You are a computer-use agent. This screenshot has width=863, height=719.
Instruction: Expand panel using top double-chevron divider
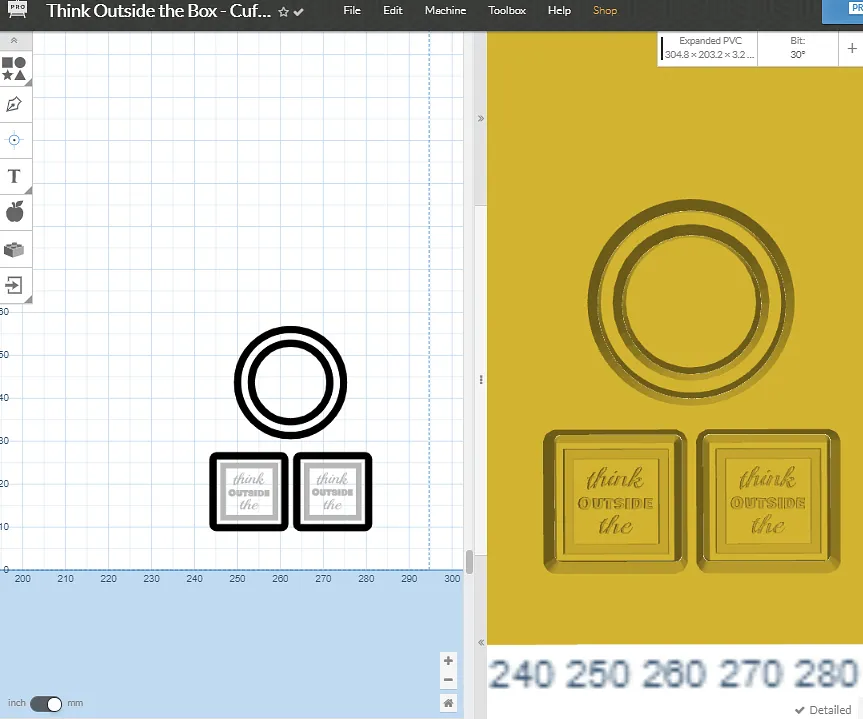pos(481,118)
